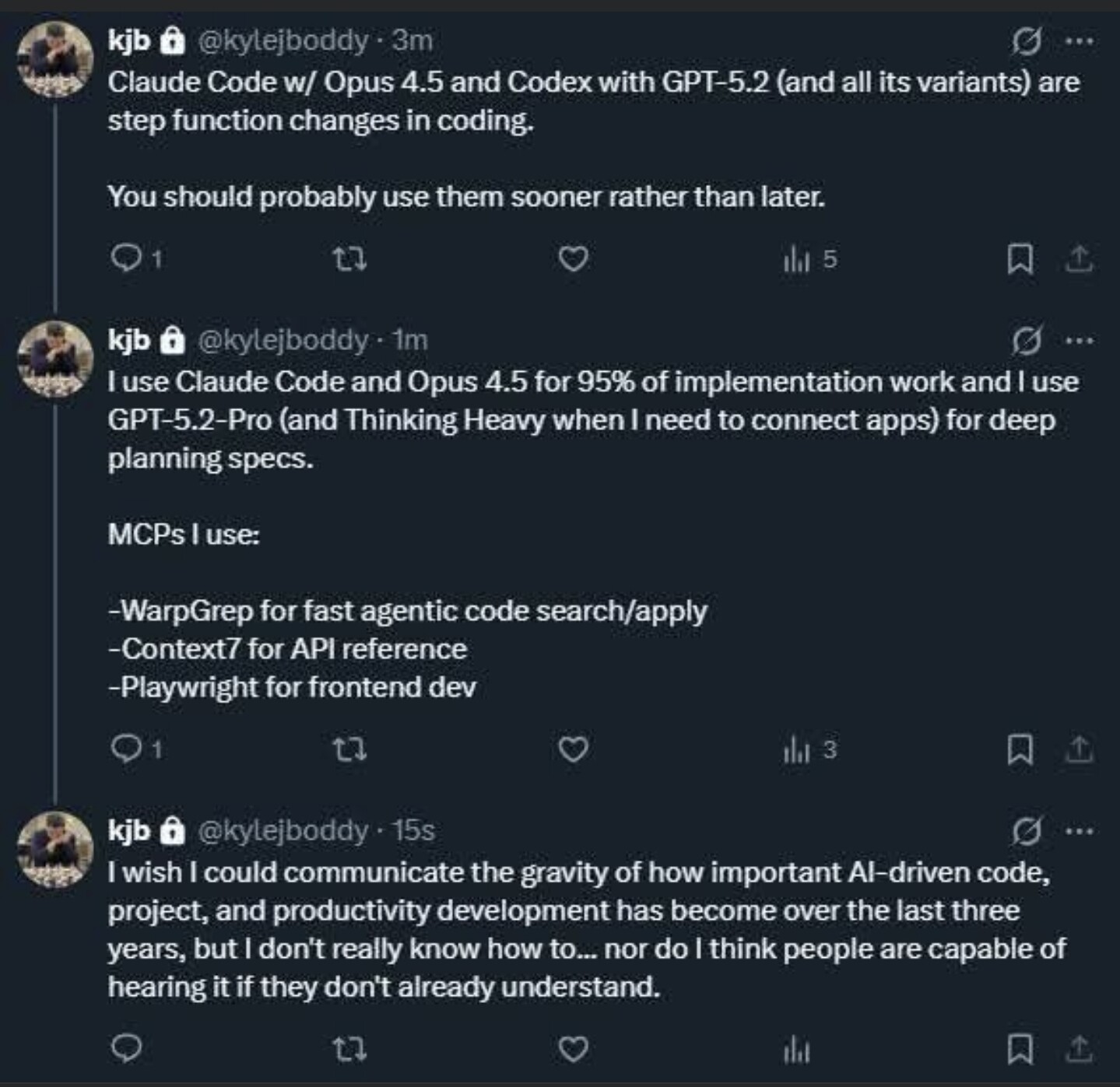This screenshot has height=1087, width=1120.
Task: Click the kjb display name on third tweet
Action: (128, 830)
